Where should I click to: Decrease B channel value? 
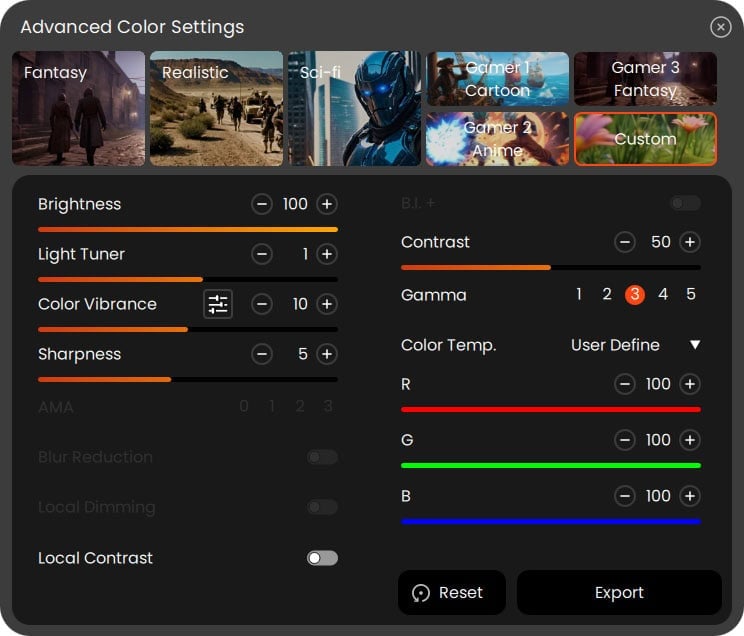[624, 496]
